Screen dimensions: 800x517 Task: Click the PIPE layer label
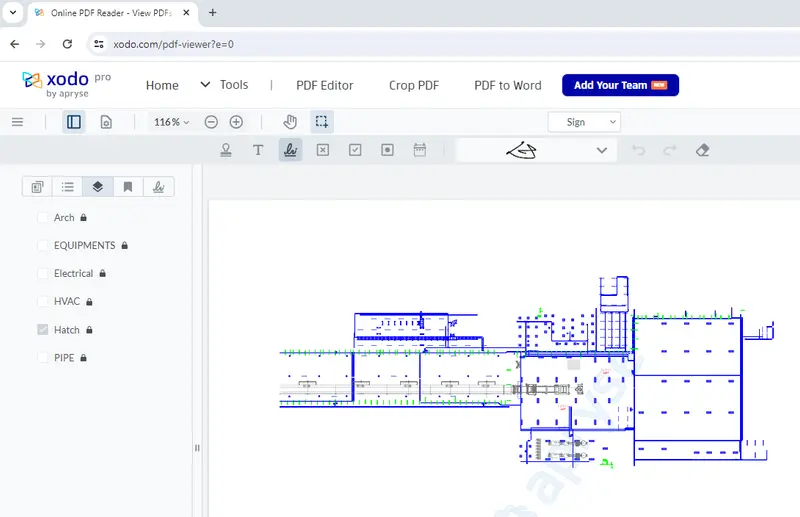[x=64, y=358]
